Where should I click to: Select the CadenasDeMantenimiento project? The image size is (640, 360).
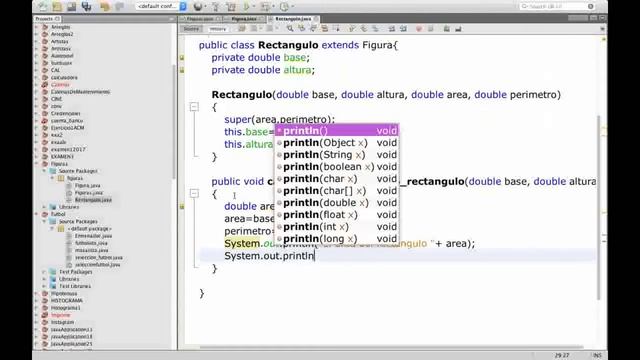80,91
